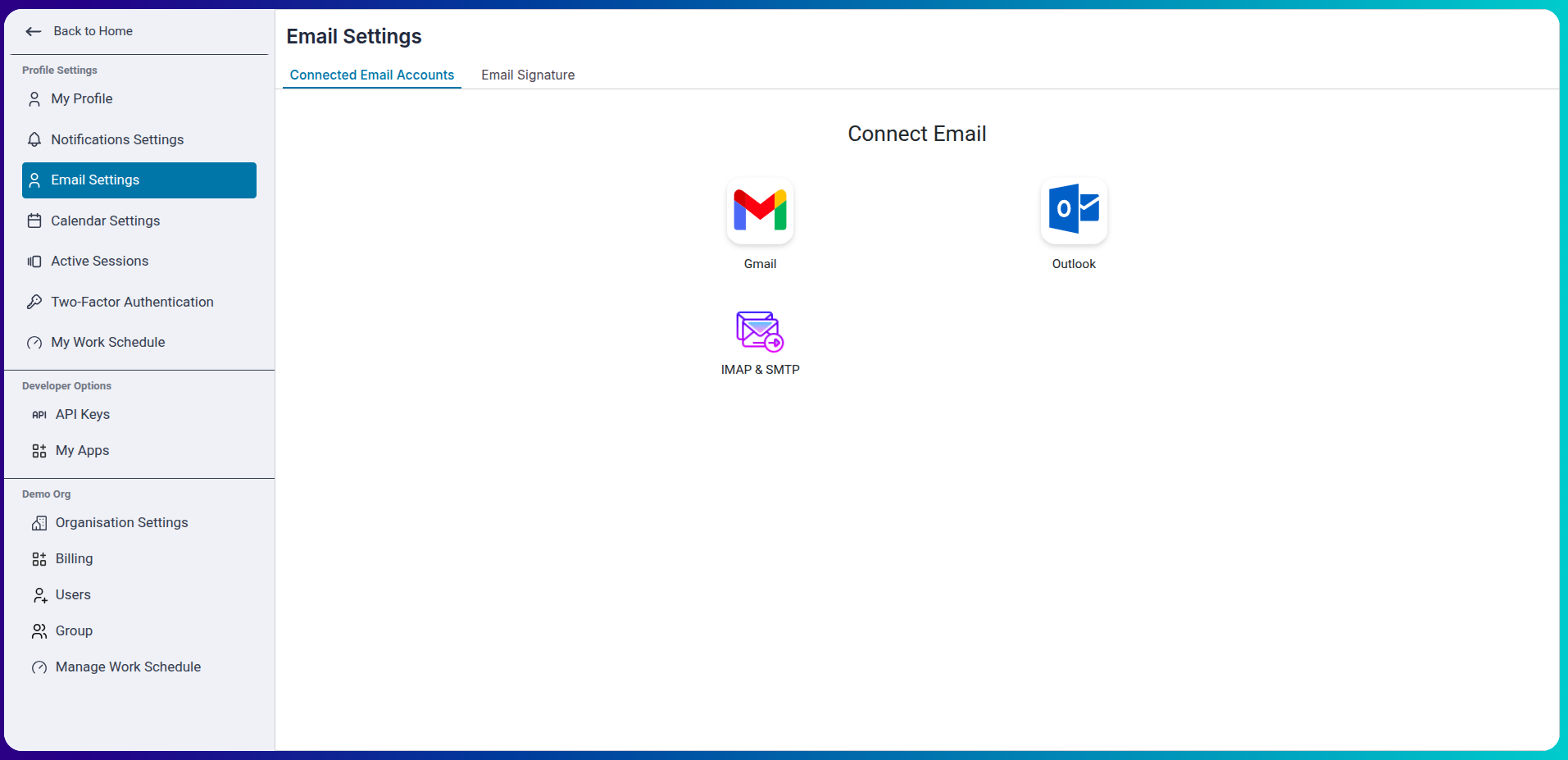Click the Outlook label text
1568x760 pixels.
(x=1074, y=264)
